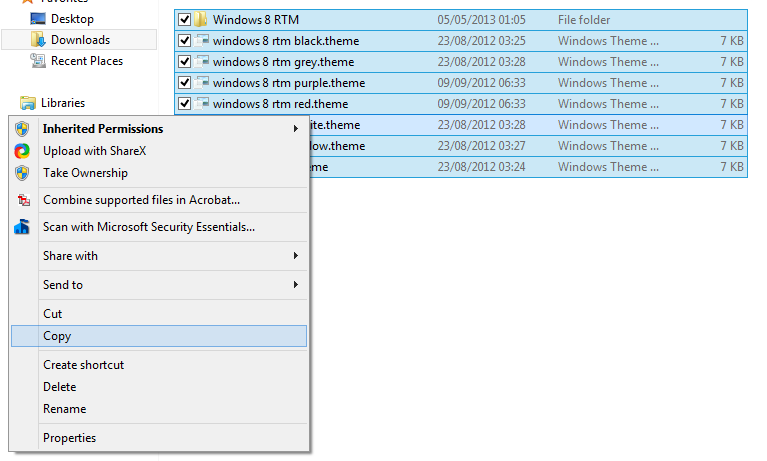Expand the Inherited Permissions submenu arrow
This screenshot has height=461, width=767.
click(x=295, y=129)
